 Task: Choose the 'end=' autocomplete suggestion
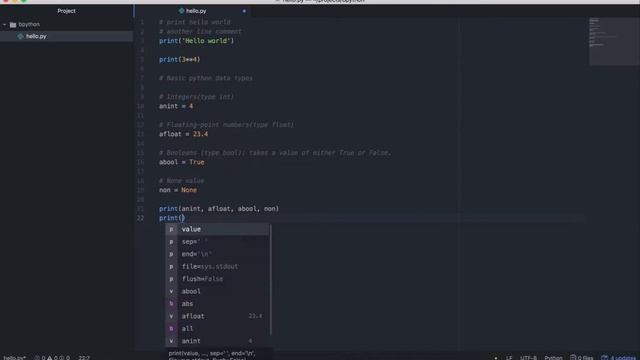tap(217, 254)
